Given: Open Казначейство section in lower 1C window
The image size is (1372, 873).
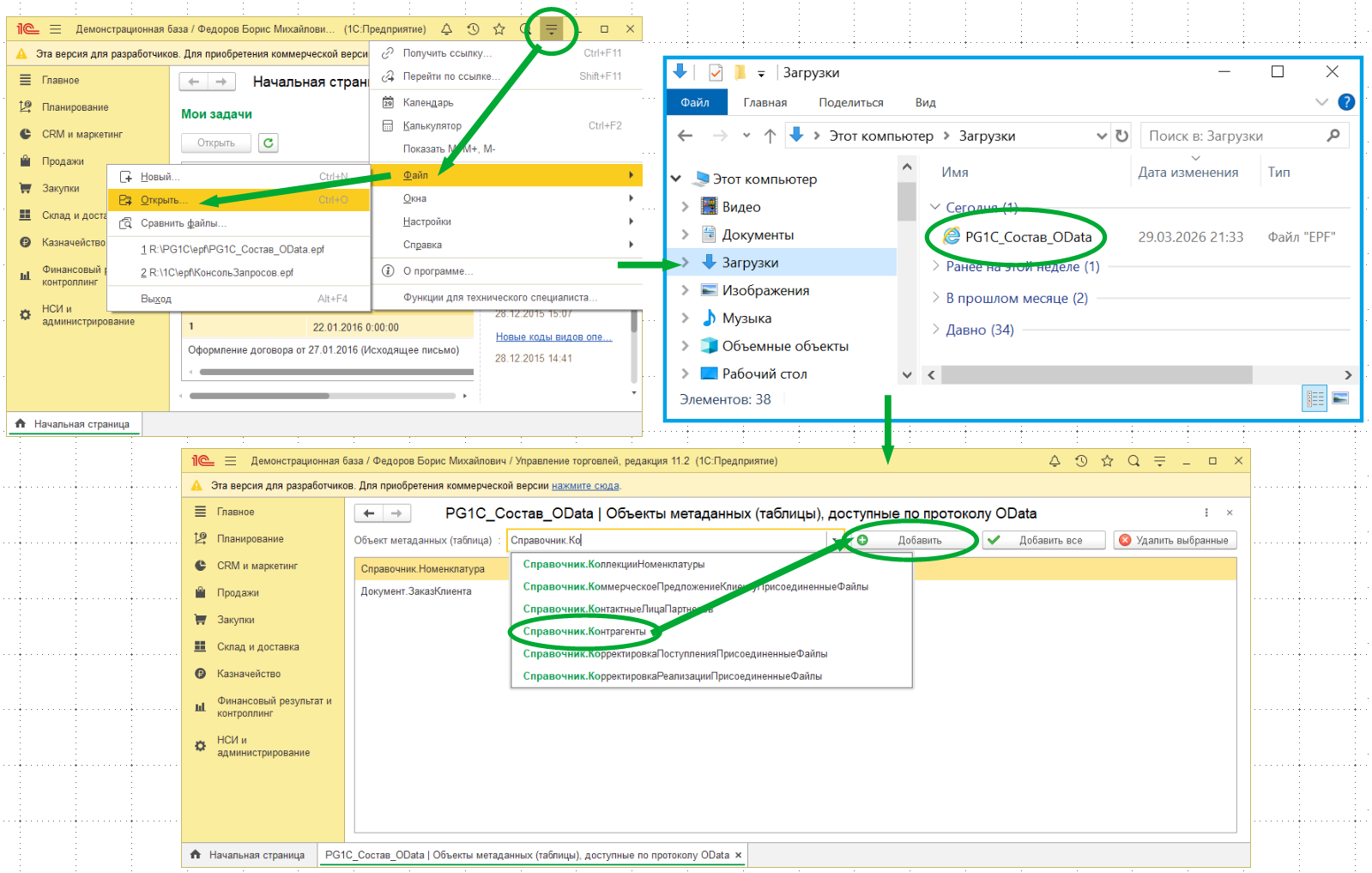Looking at the screenshot, I should 249,674.
